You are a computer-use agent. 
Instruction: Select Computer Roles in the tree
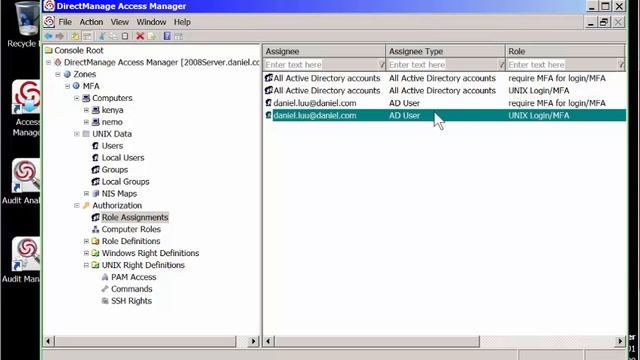[x=131, y=229]
